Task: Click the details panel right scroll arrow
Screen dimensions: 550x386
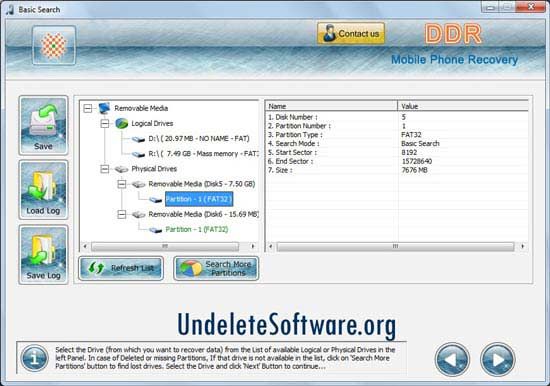Action: [523, 246]
